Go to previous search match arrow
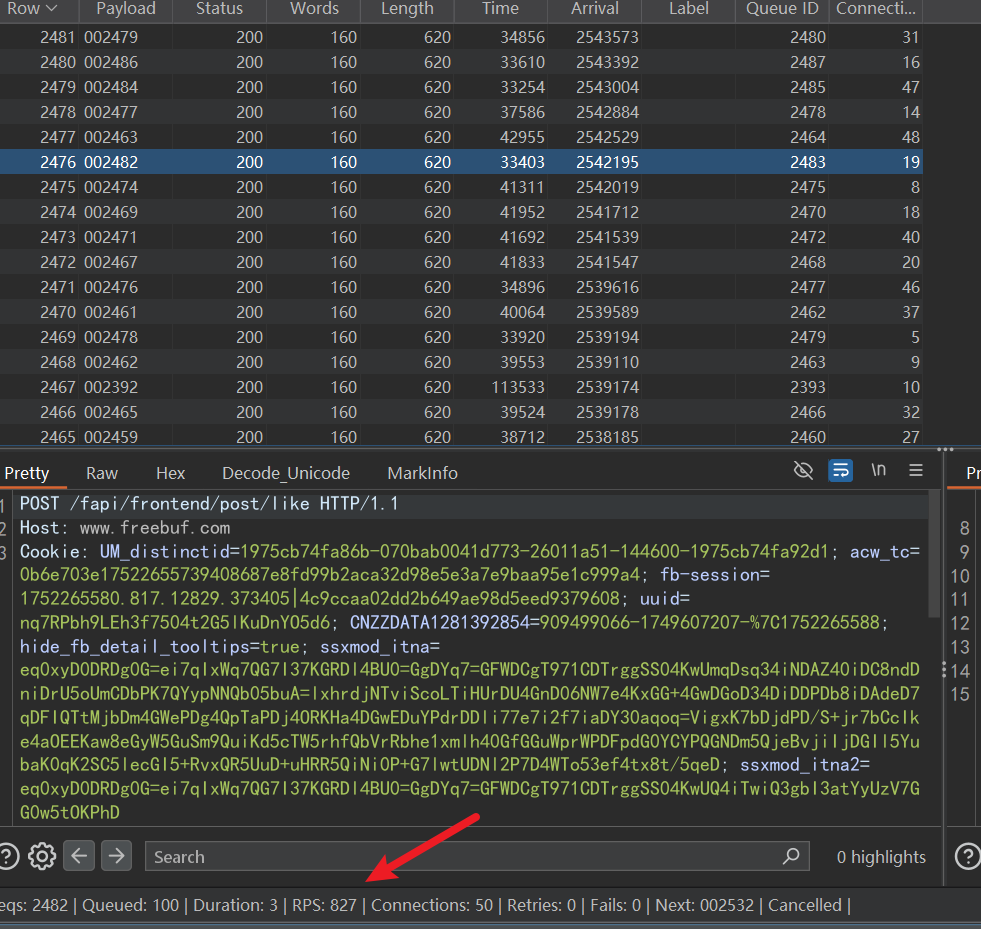The height and width of the screenshot is (929, 981). coord(80,856)
